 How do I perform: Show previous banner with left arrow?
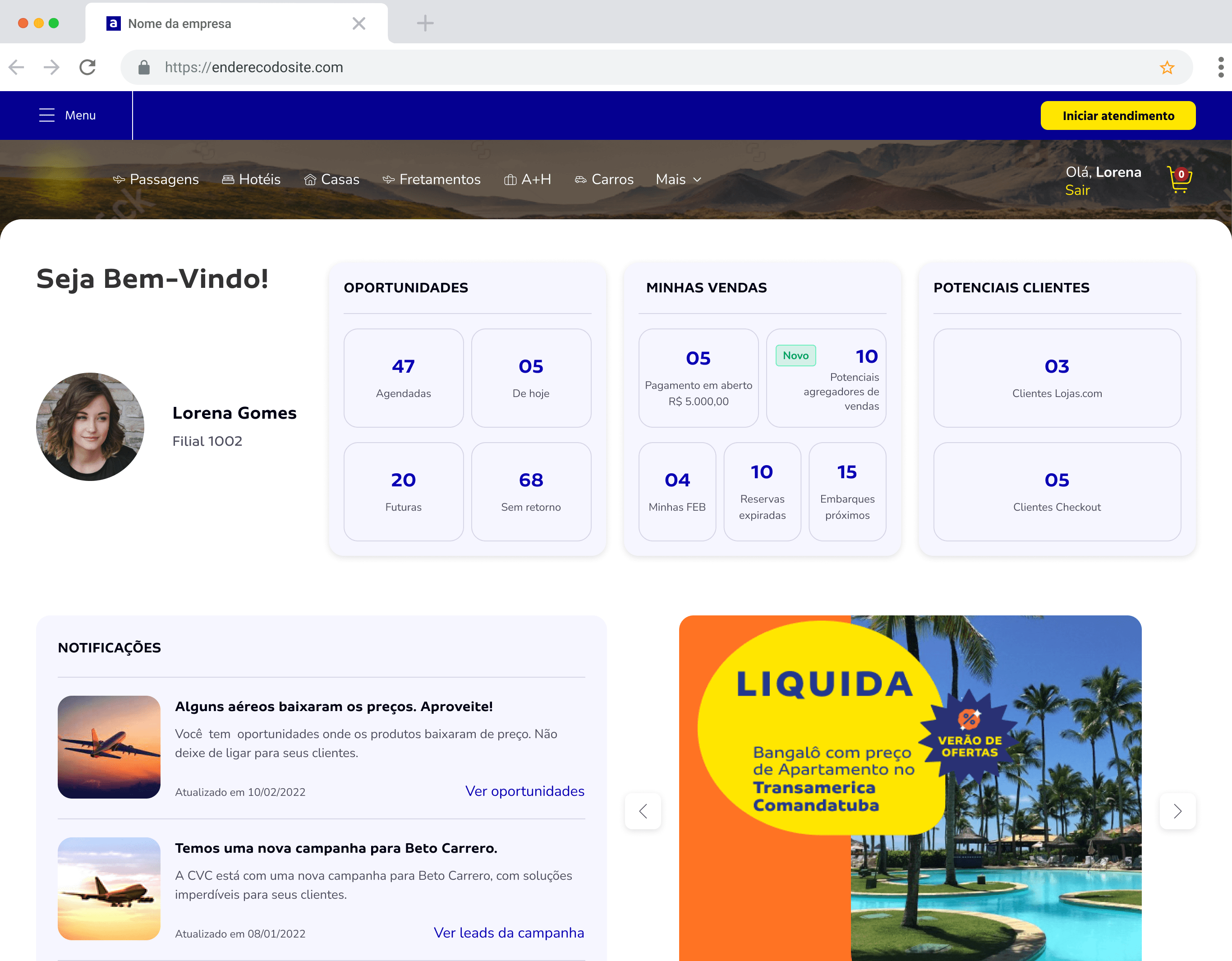643,811
